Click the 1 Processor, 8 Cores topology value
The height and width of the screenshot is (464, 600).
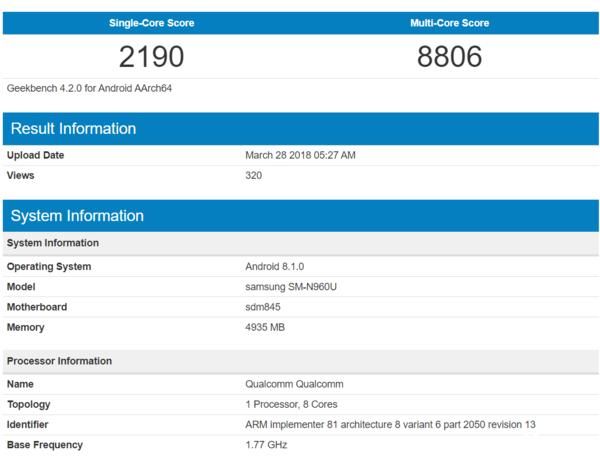[291, 404]
